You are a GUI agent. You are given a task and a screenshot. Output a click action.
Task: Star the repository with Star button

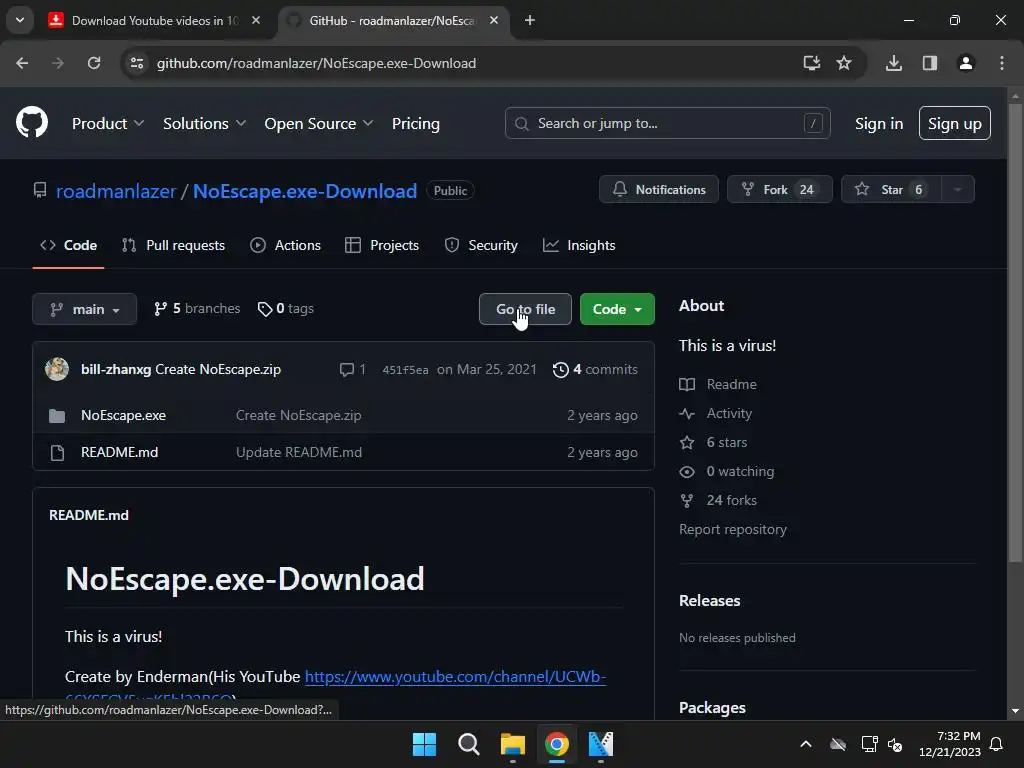pyautogui.click(x=891, y=189)
